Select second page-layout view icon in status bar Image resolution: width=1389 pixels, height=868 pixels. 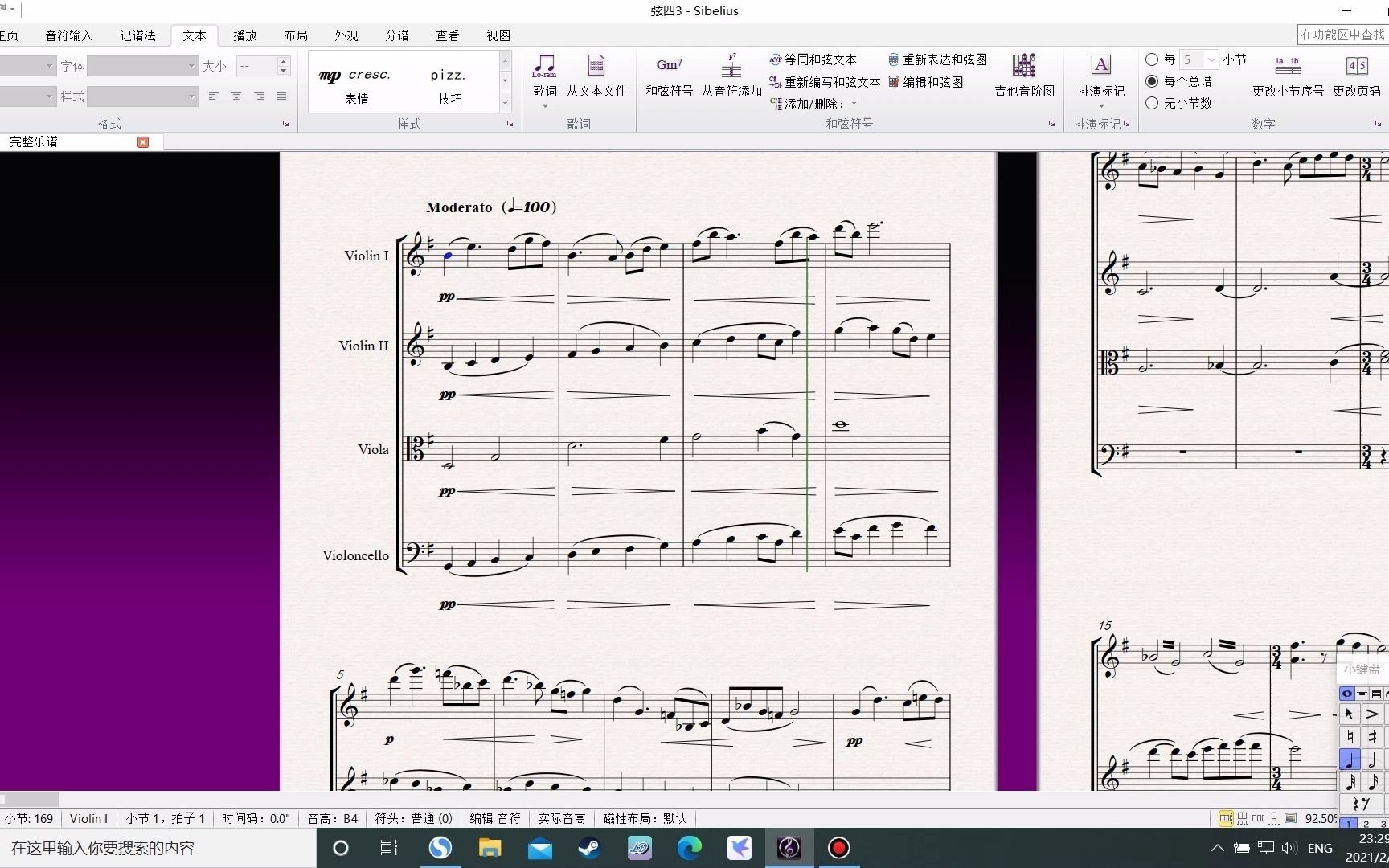[x=1242, y=818]
